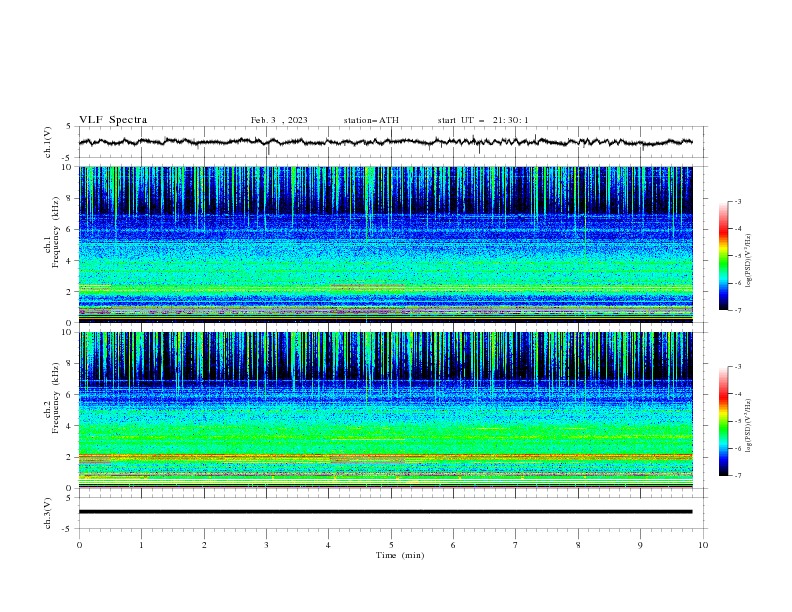Click the ch.1 colorbar 'log(PSD)(V²/Hz)' label
This screenshot has height=612, width=792.
(749, 261)
